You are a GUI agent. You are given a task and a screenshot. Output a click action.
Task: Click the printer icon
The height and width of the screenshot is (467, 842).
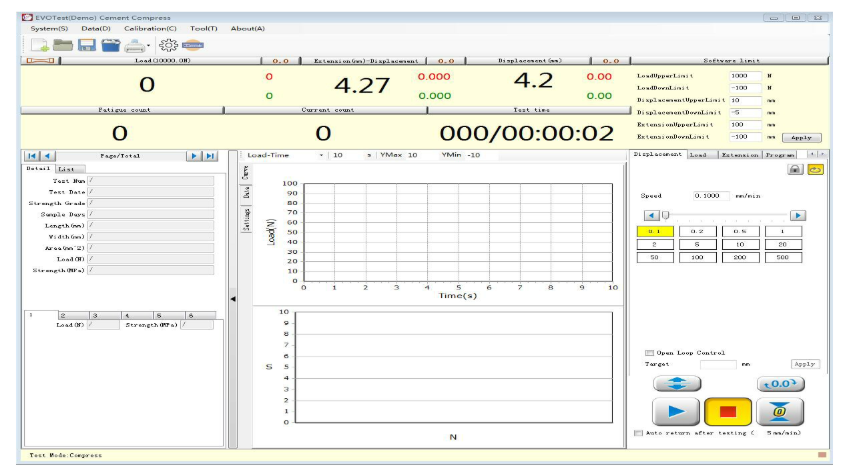[x=134, y=46]
